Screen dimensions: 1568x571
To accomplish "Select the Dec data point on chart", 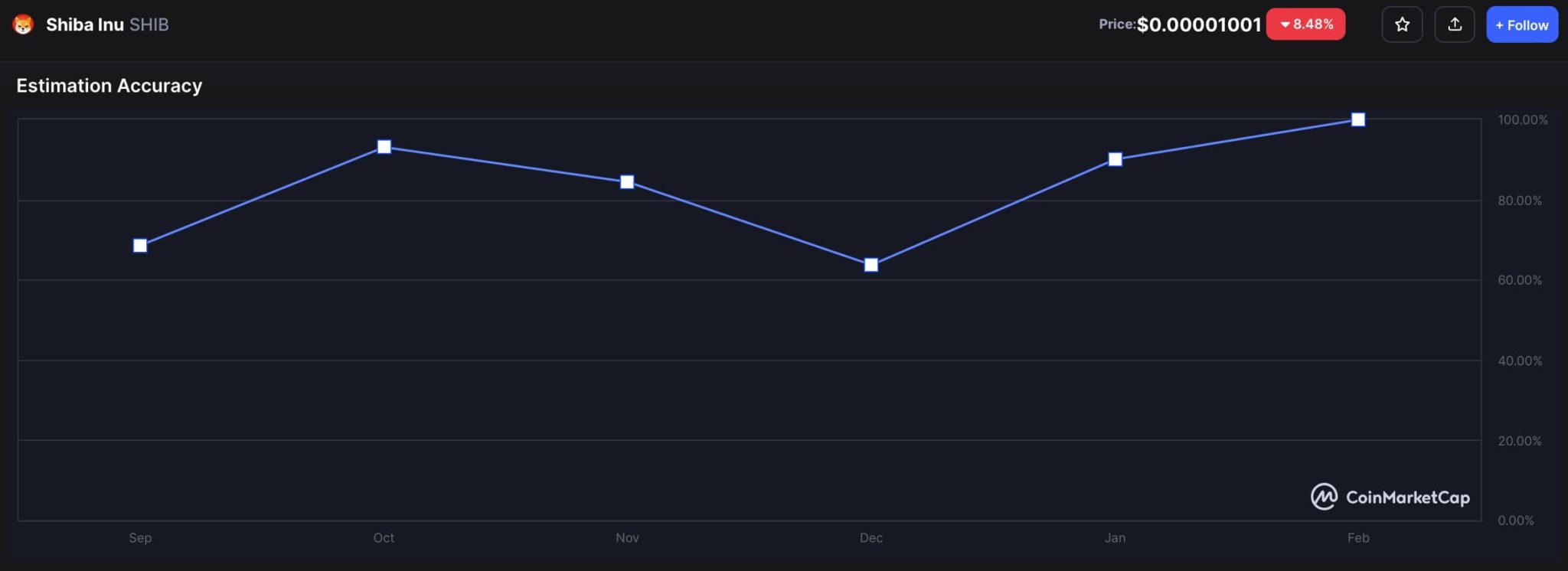I will point(871,265).
